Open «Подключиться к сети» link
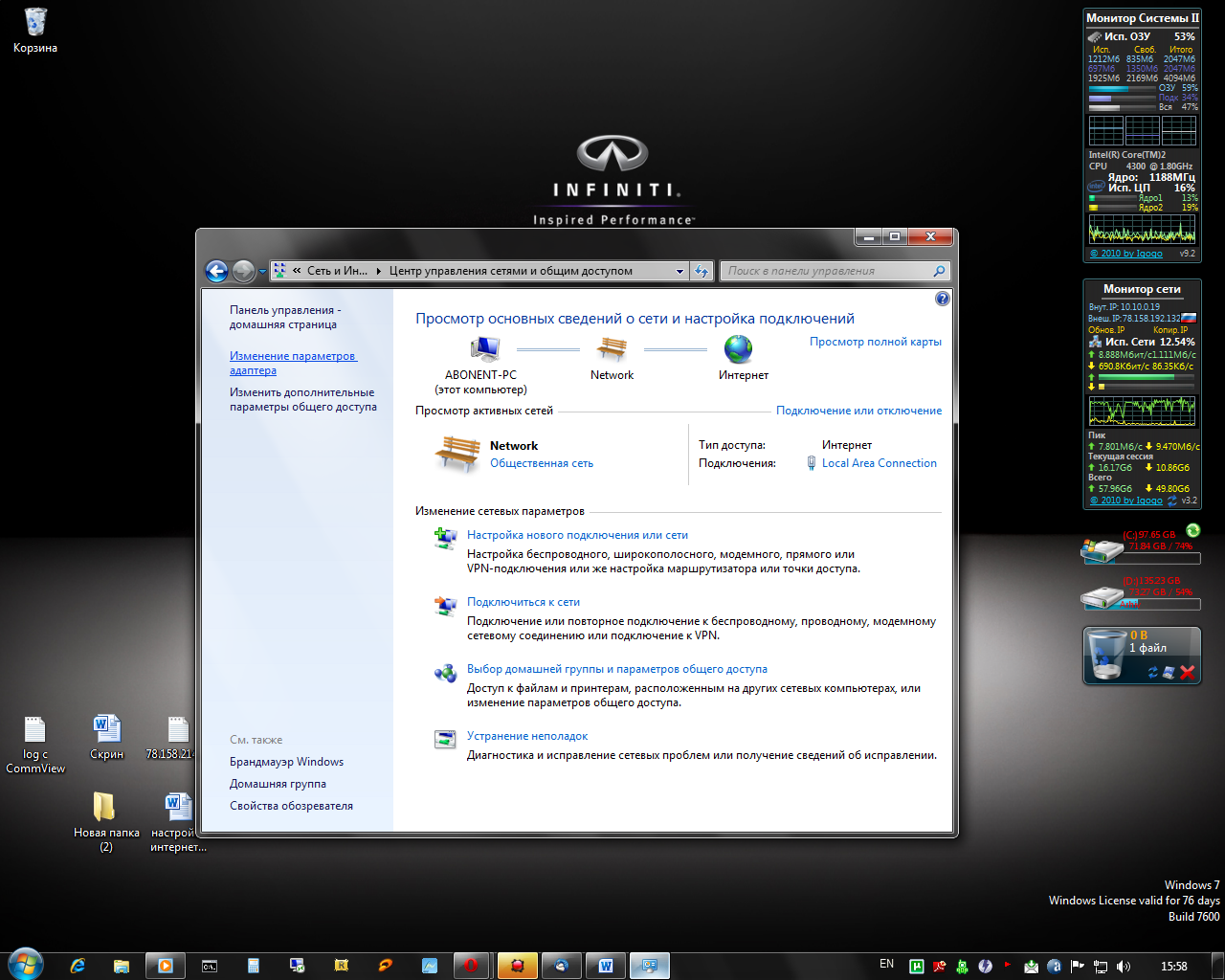This screenshot has height=980, width=1225. pyautogui.click(x=523, y=602)
